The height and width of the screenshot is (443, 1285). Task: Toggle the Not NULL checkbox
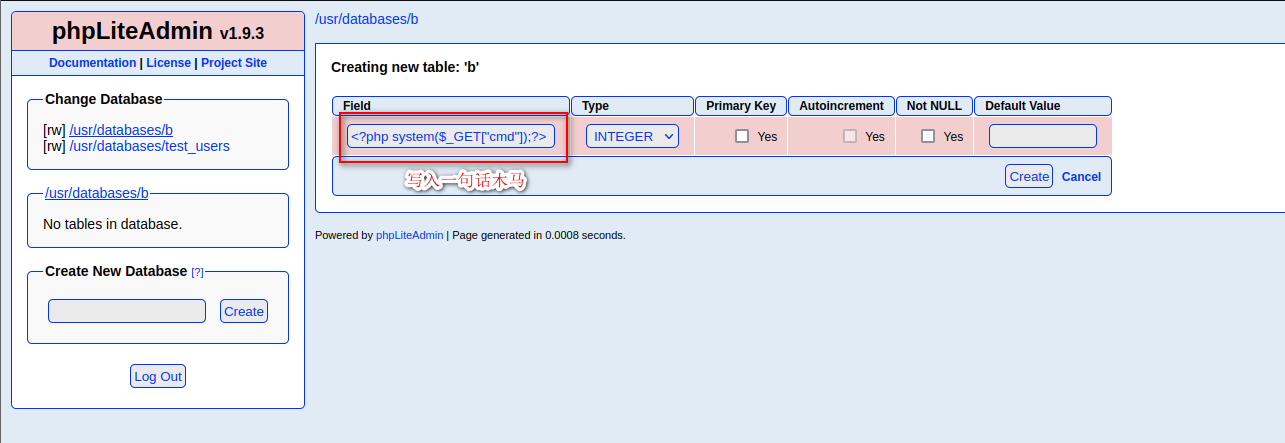[x=928, y=136]
